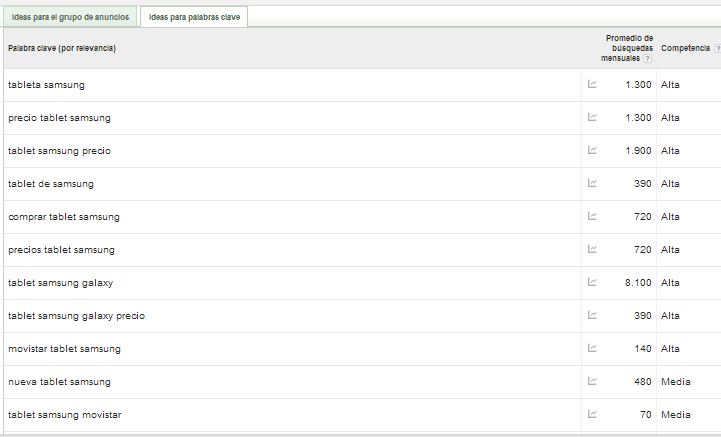The width and height of the screenshot is (721, 437).
Task: Select Ideas para palabras clave tab
Action: coord(194,17)
